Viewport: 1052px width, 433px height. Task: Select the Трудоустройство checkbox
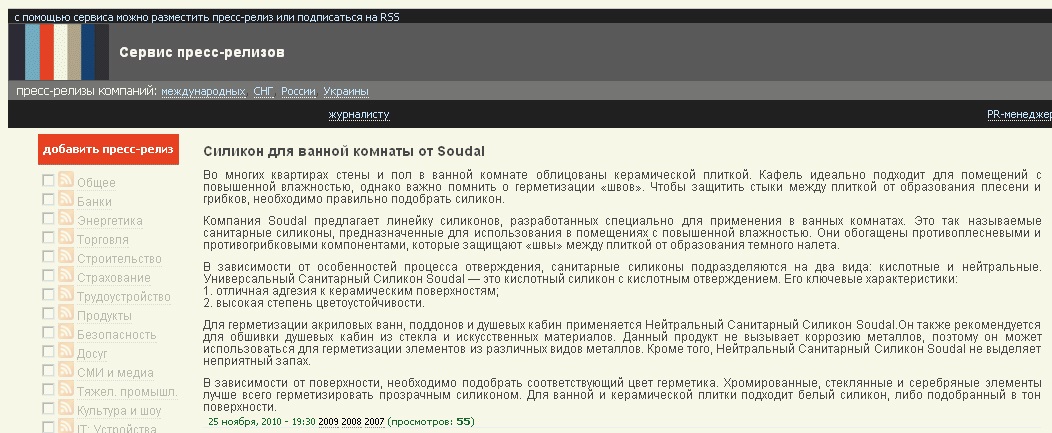[48, 294]
